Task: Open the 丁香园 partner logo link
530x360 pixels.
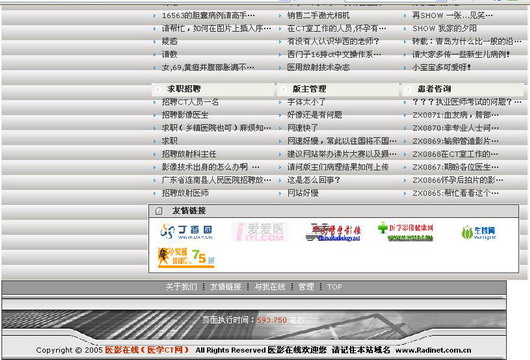Action: [x=186, y=232]
